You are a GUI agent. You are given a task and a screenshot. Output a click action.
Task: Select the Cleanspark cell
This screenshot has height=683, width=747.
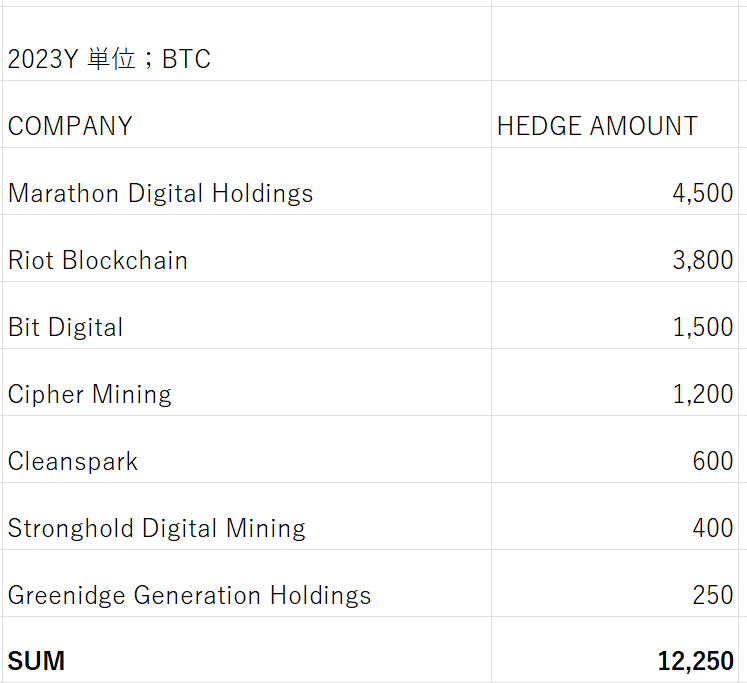73,461
